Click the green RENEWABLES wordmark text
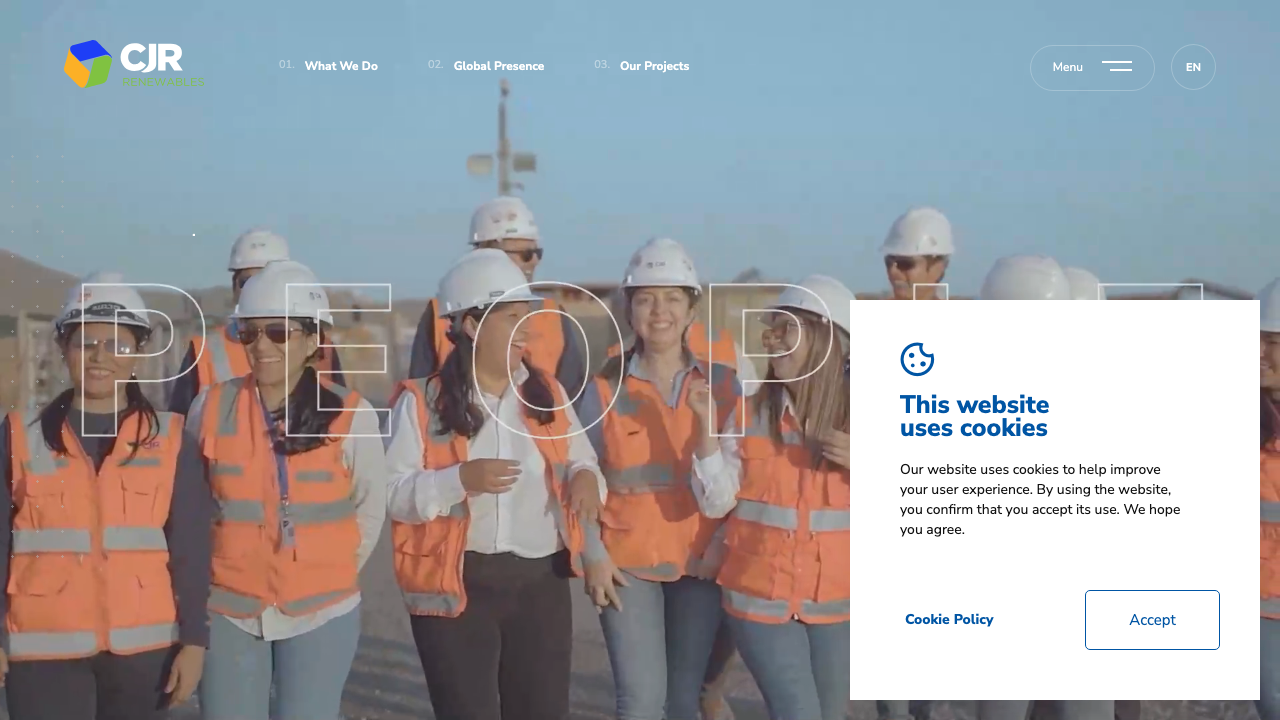 163,81
